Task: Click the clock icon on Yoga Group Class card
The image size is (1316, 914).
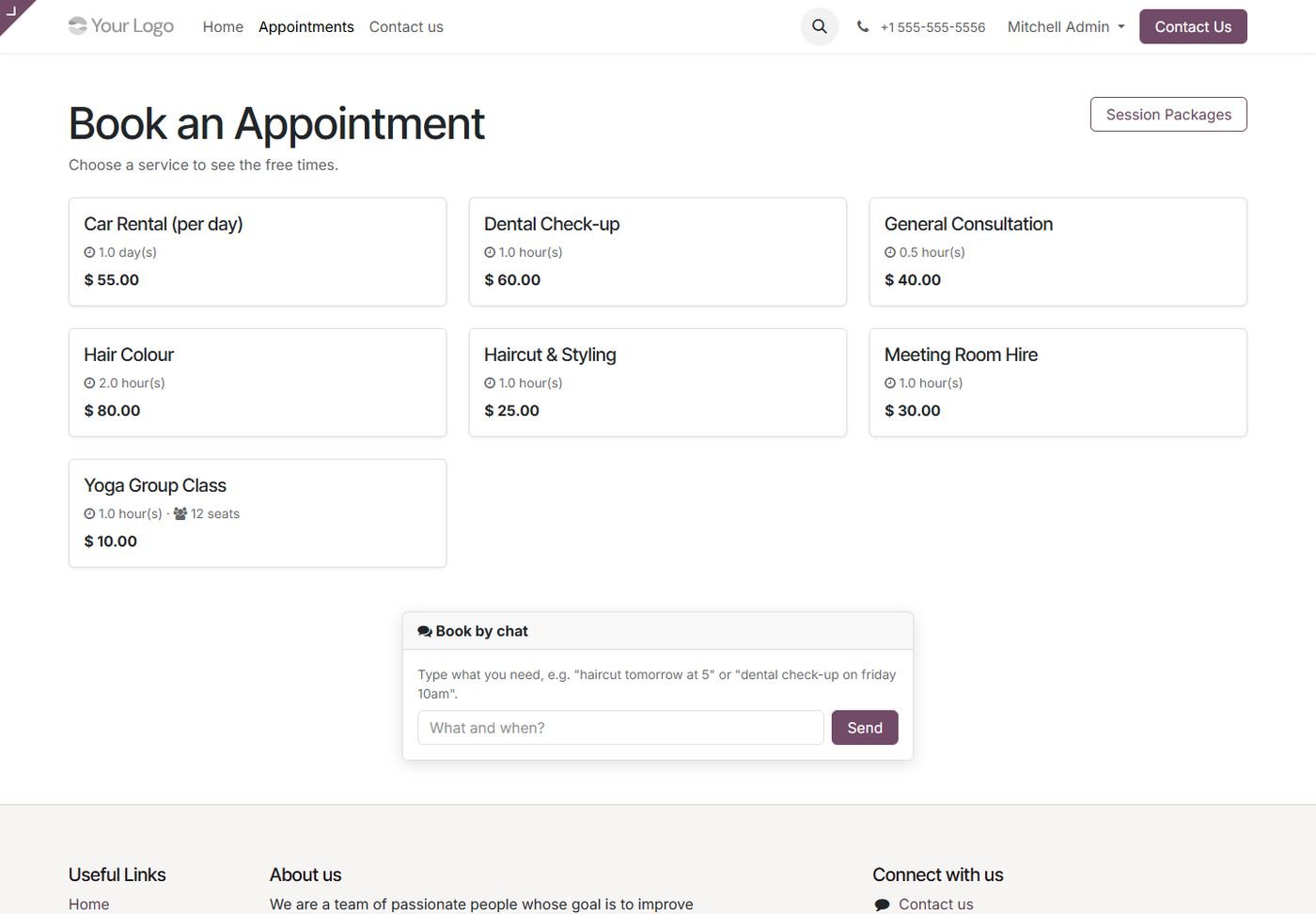Action: 89,513
